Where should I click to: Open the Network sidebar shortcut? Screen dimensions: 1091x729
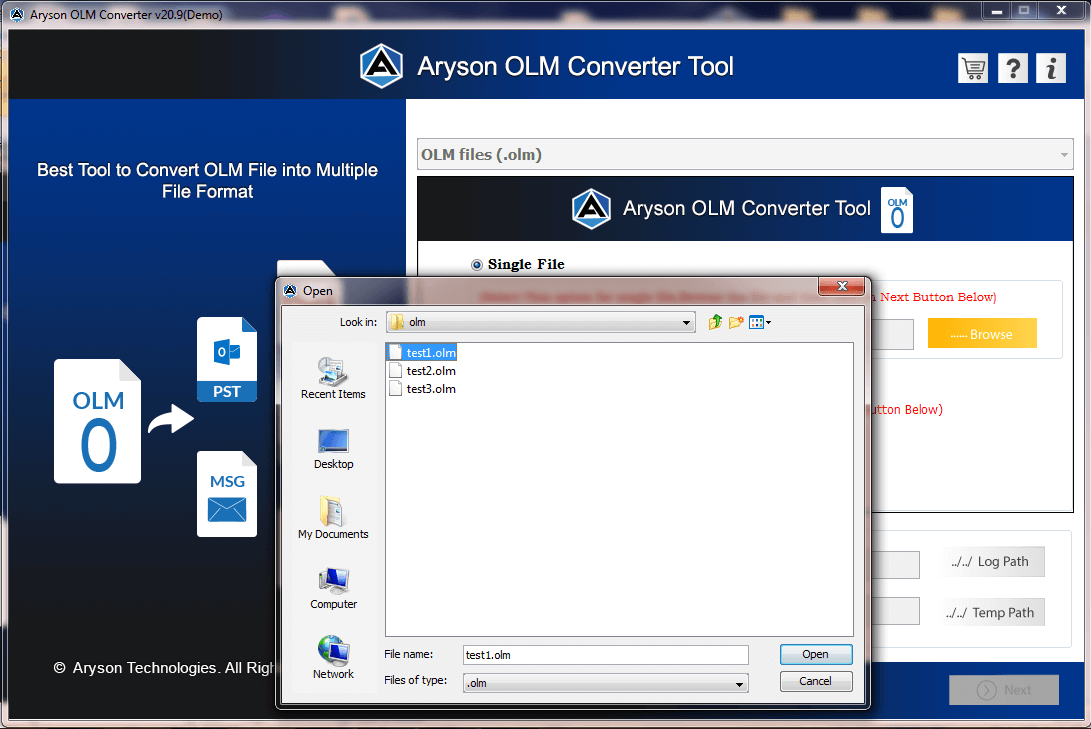(x=333, y=655)
